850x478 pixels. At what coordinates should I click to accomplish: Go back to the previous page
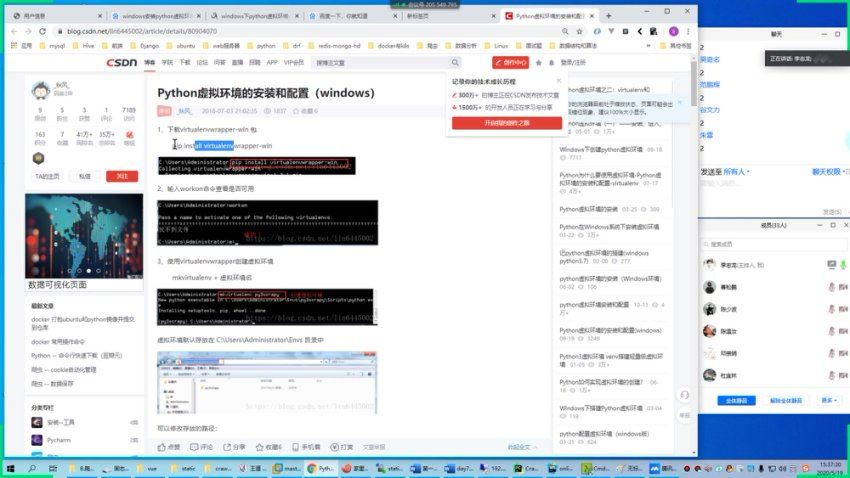pos(15,31)
